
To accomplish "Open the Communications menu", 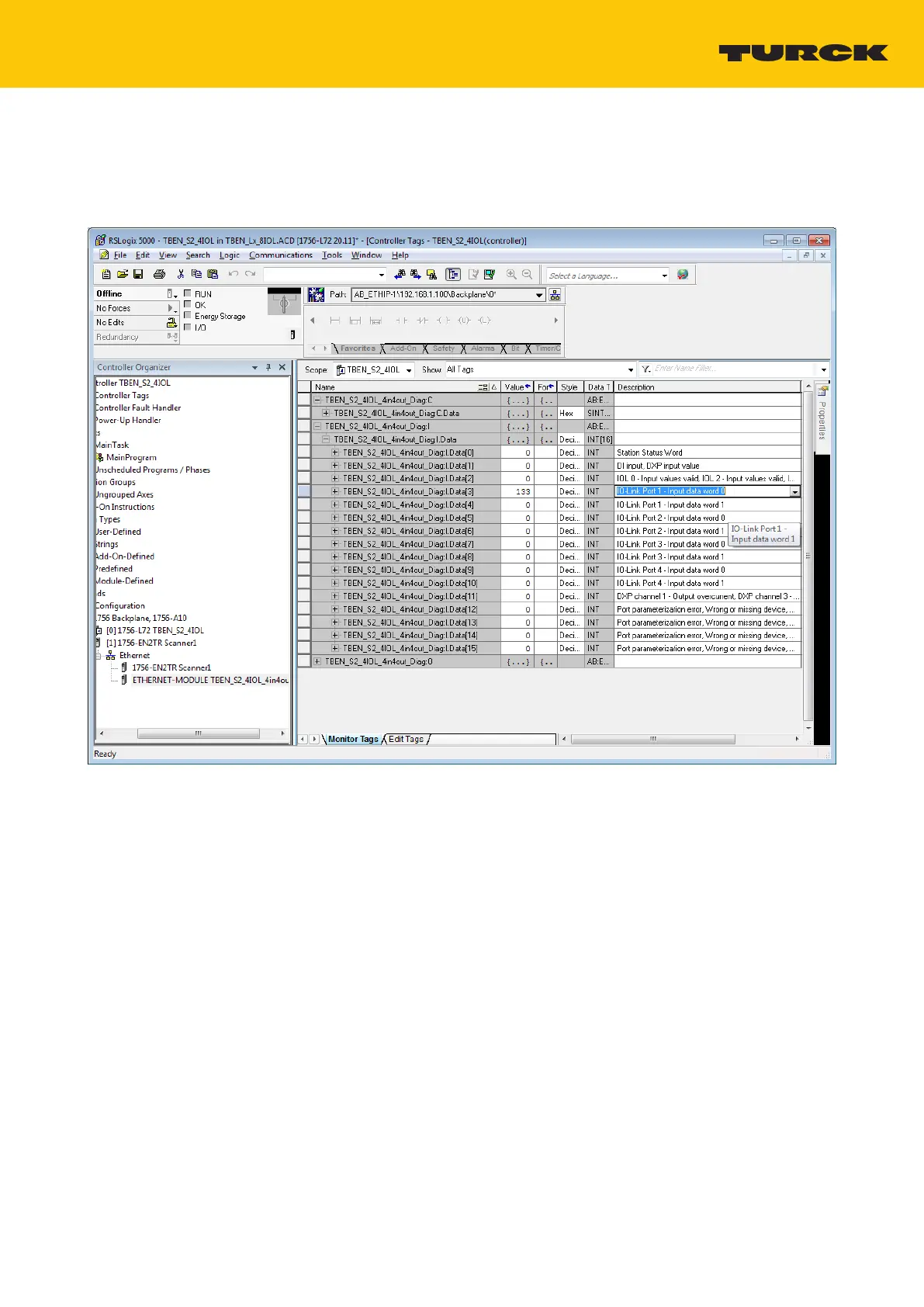I will pos(281,255).
